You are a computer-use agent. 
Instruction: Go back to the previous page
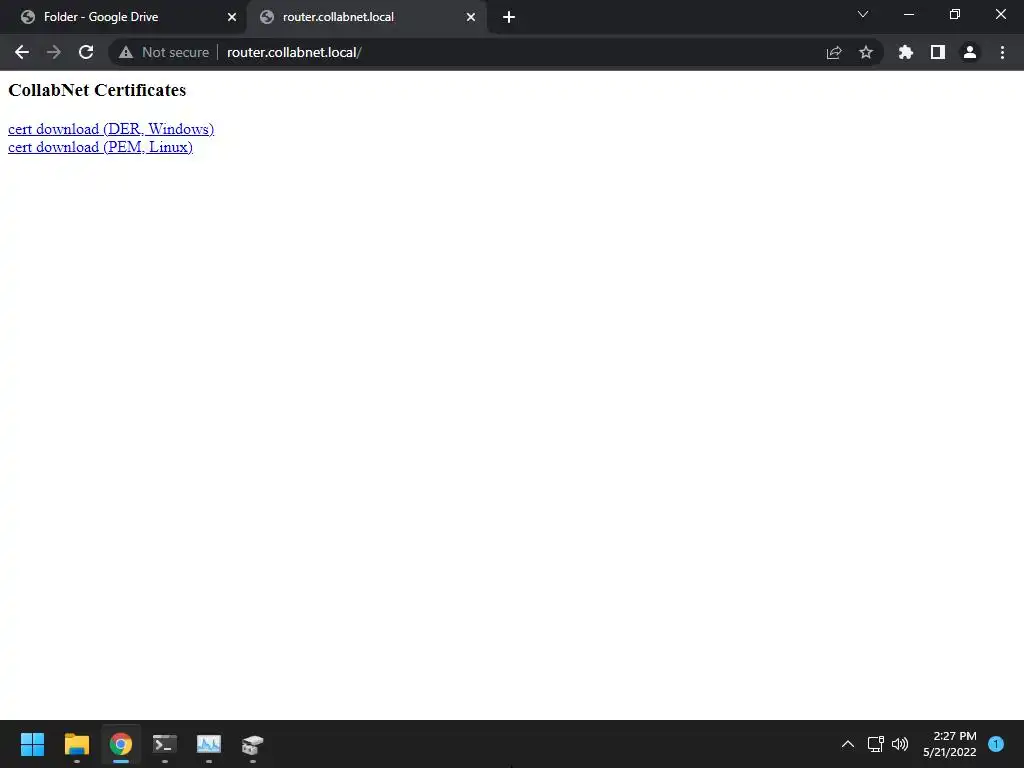(22, 52)
